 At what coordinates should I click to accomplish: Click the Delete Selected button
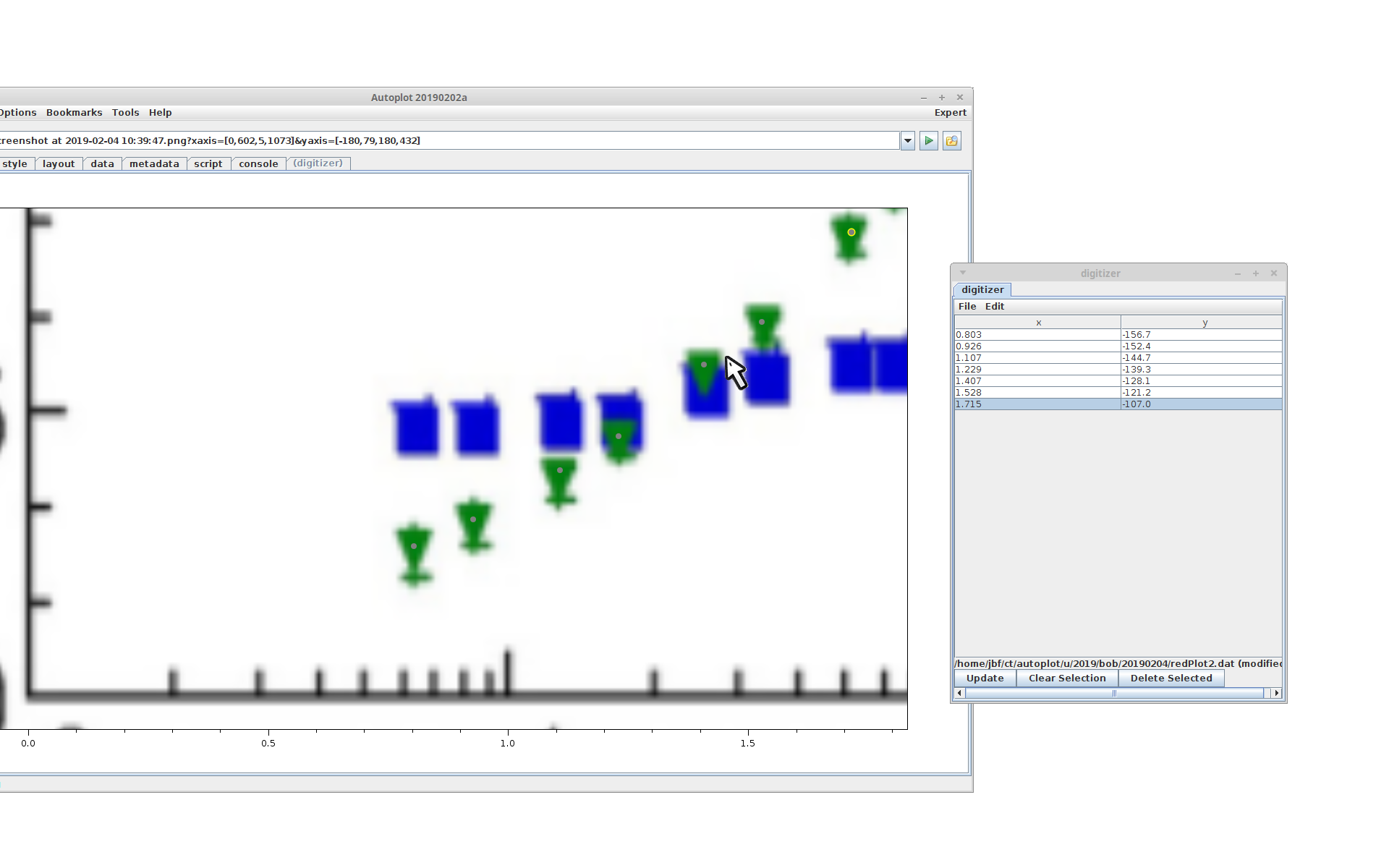(1171, 678)
